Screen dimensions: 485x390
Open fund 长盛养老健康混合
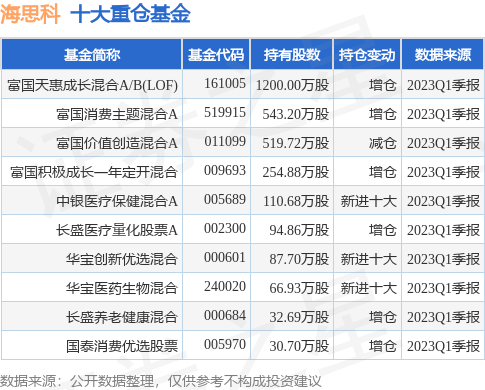[x=121, y=317]
